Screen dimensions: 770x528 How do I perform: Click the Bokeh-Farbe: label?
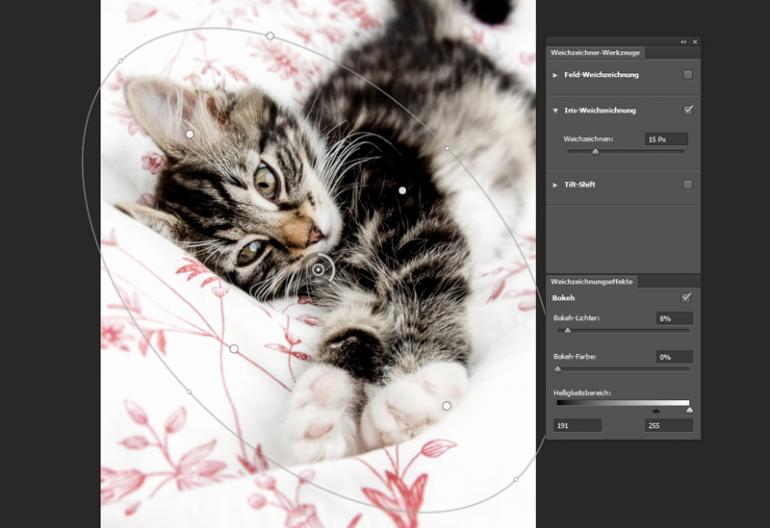click(575, 357)
